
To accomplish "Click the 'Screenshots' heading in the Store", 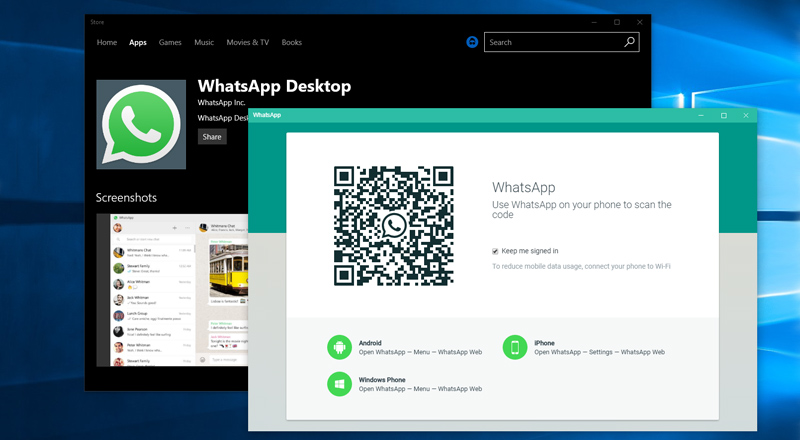I will point(126,198).
